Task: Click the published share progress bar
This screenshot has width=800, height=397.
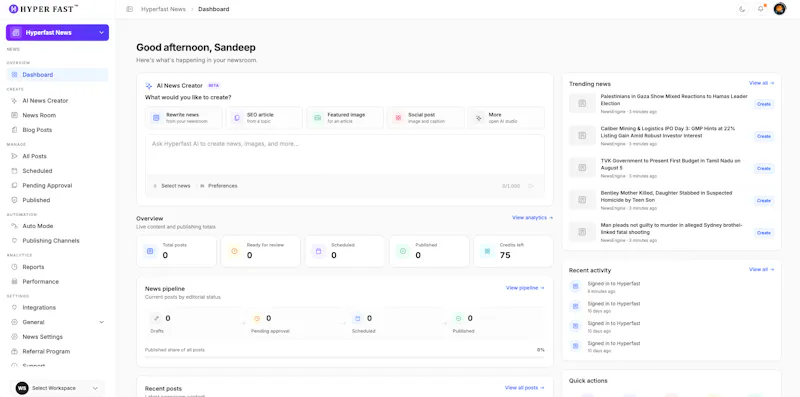Action: pyautogui.click(x=345, y=357)
